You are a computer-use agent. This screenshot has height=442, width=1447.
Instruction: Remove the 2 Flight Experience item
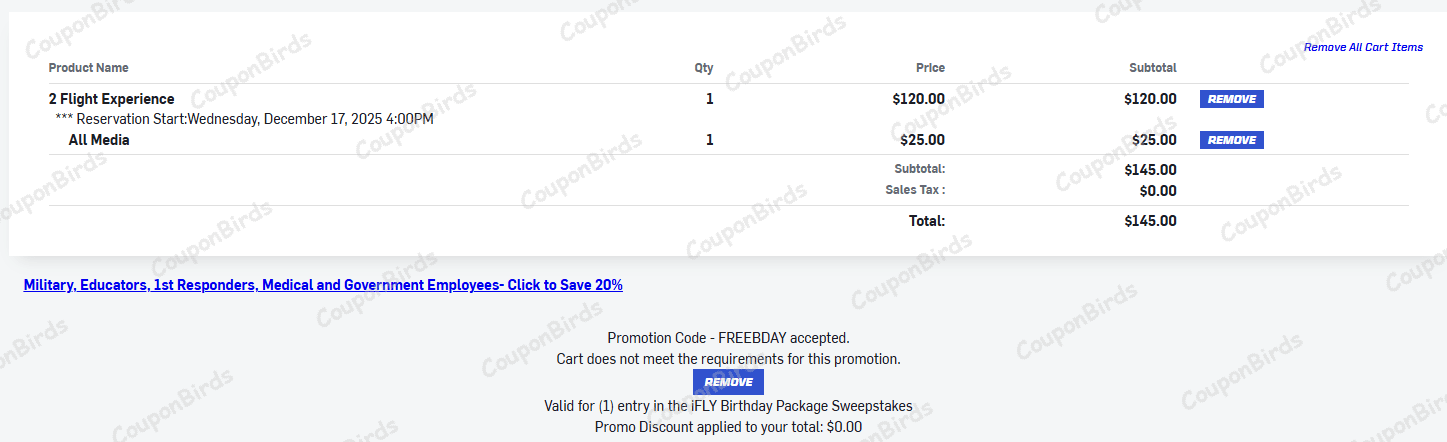[x=1231, y=99]
